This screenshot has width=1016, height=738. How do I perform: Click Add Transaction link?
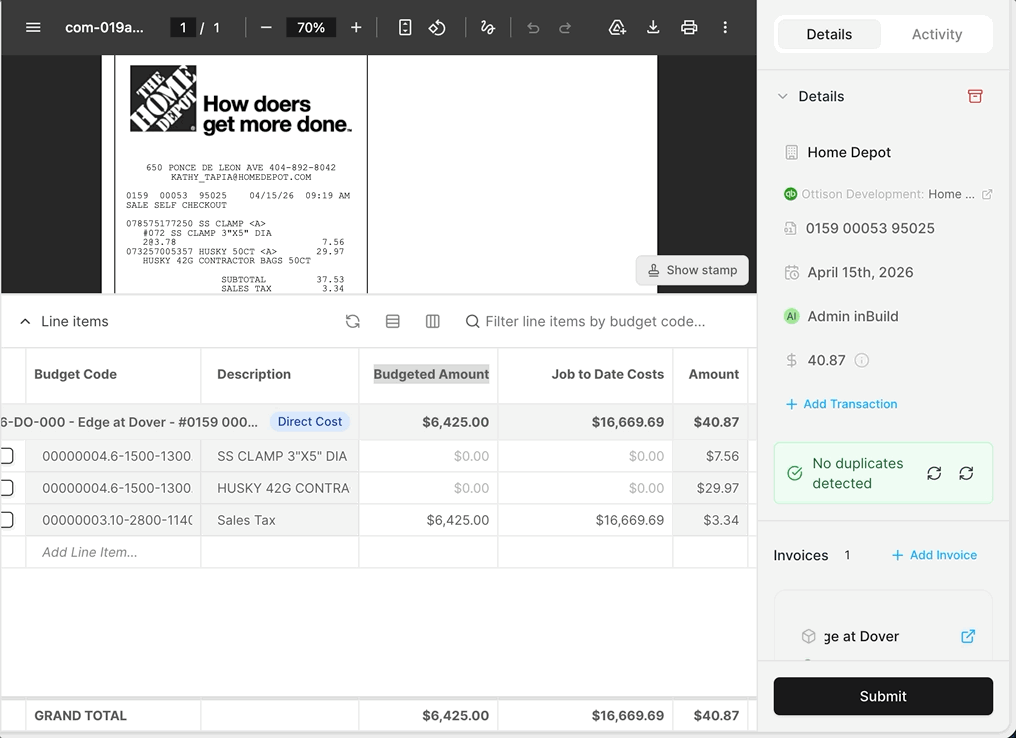pyautogui.click(x=841, y=404)
